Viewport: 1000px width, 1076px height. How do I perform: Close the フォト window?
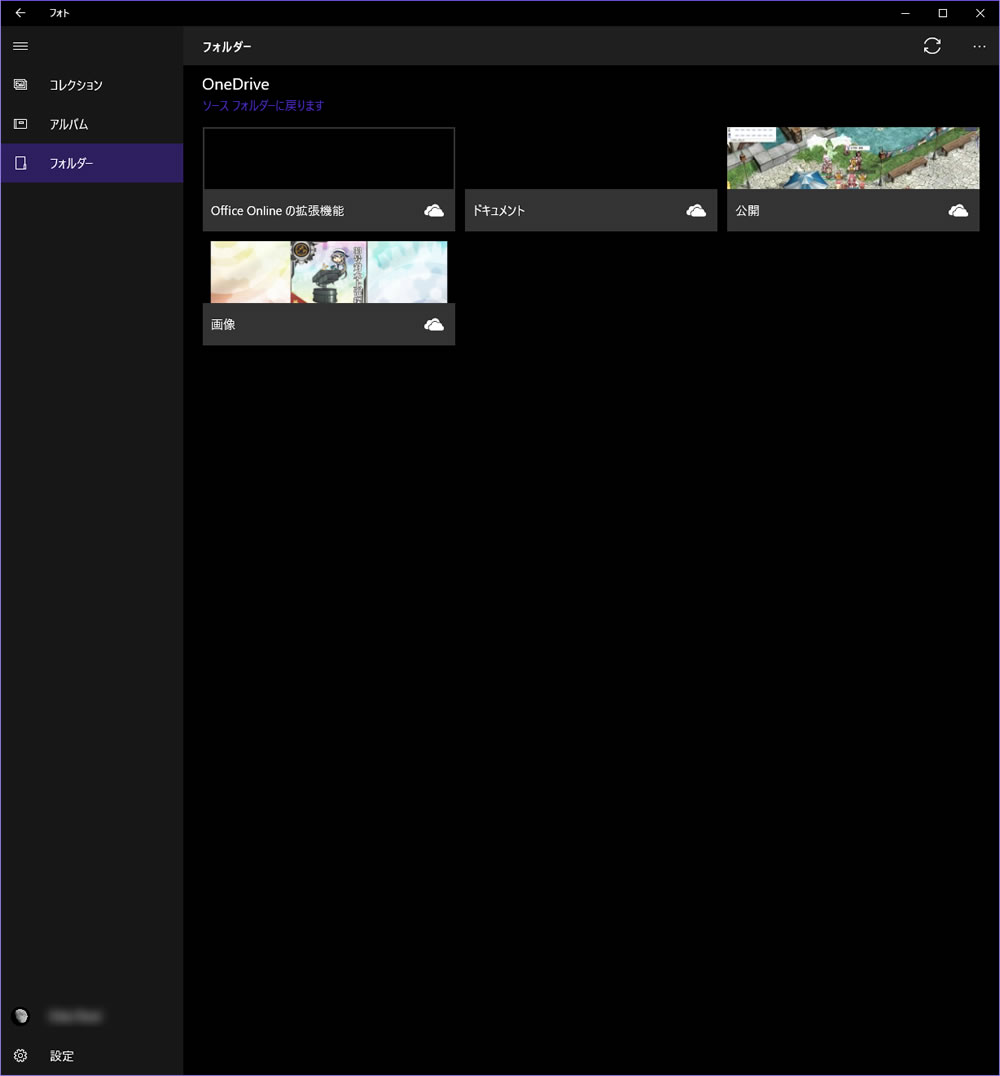(x=980, y=13)
